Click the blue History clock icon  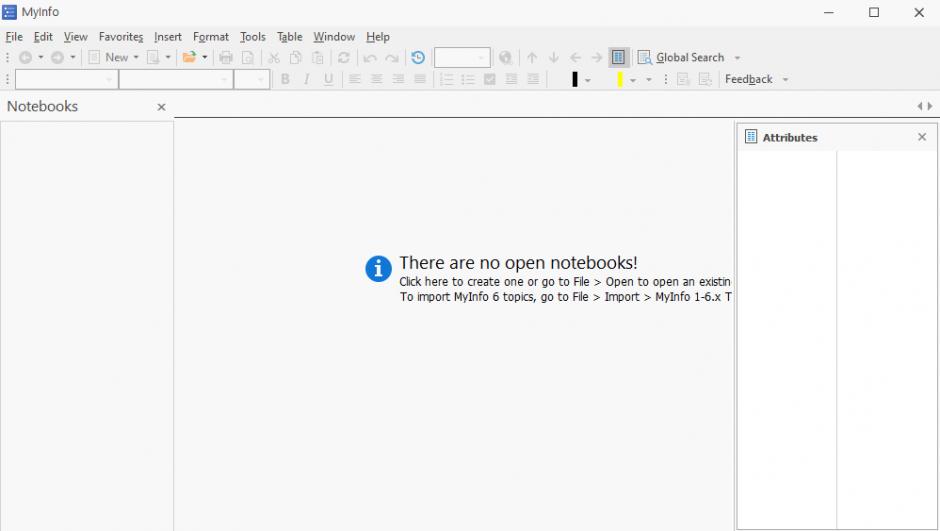(418, 58)
